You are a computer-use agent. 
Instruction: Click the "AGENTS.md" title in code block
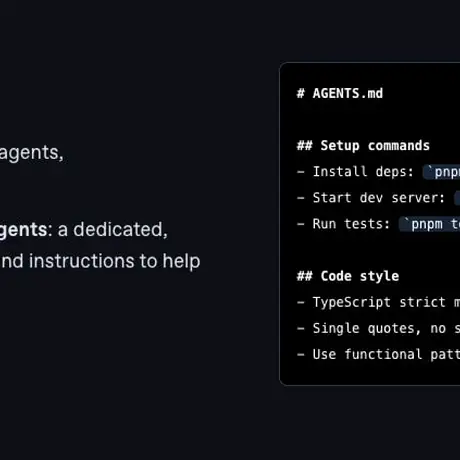[x=348, y=94]
